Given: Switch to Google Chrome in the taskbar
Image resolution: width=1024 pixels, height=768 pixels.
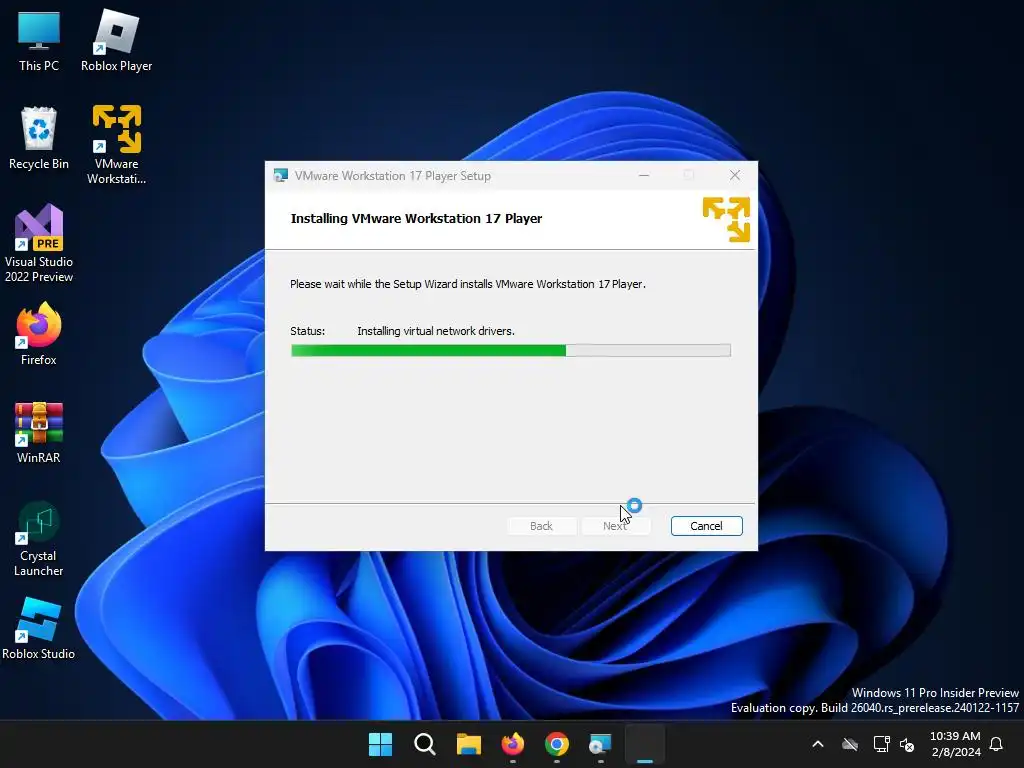Looking at the screenshot, I should coord(556,744).
